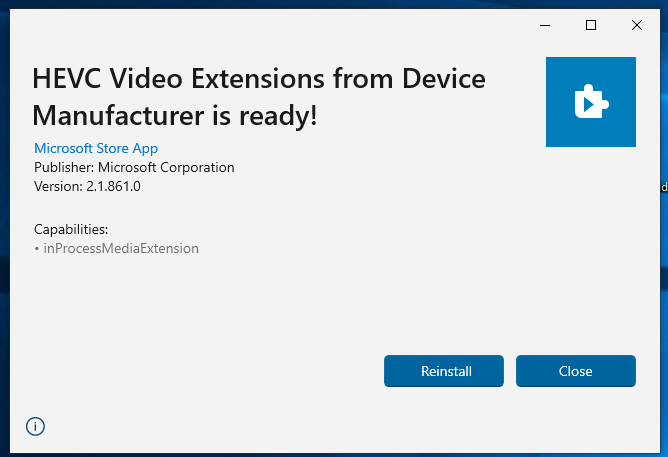This screenshot has height=457, width=668.
Task: Click the Close button in the dialog
Action: click(x=576, y=371)
